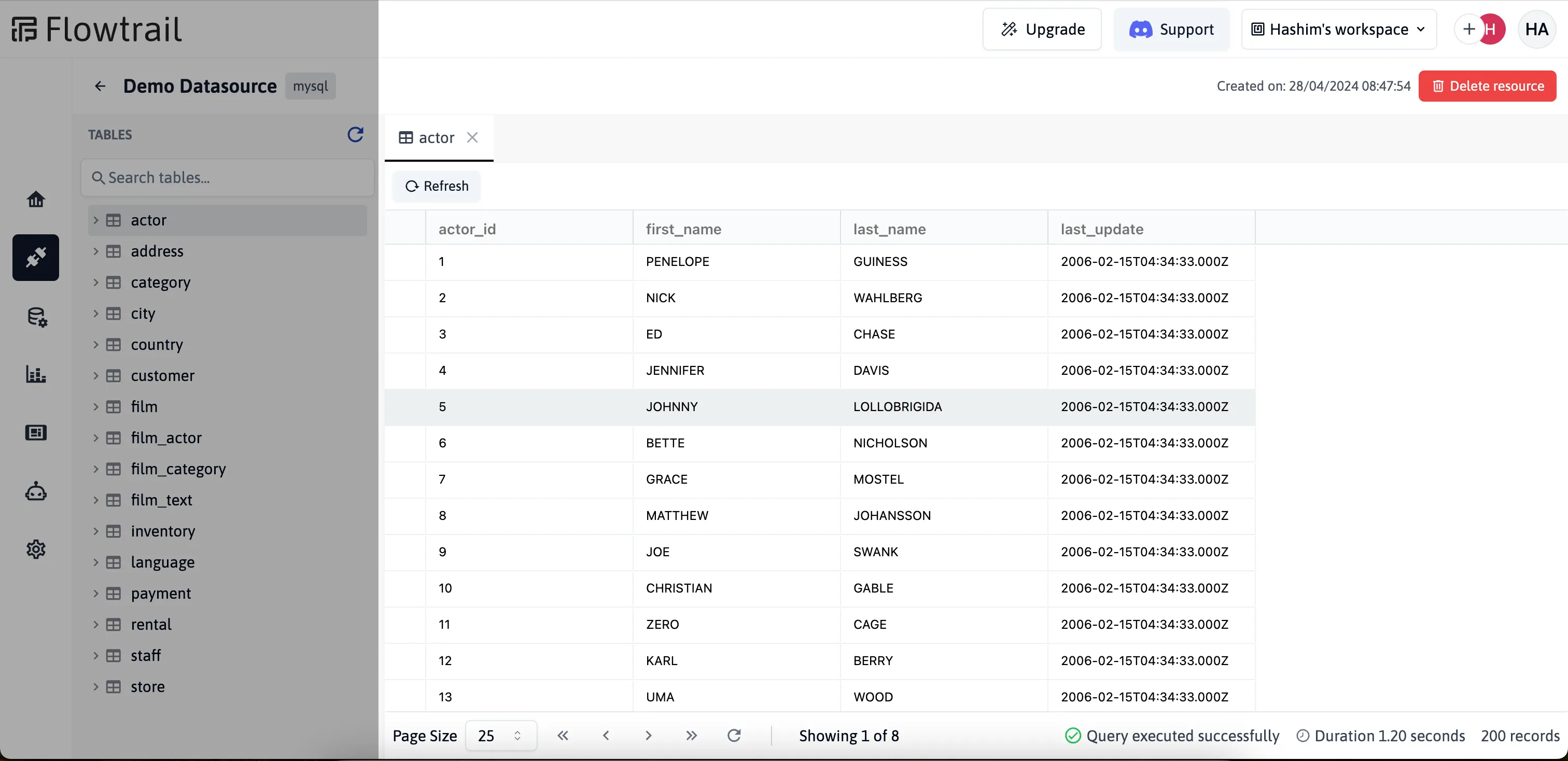
Task: Focus the Search tables field
Action: (x=228, y=178)
